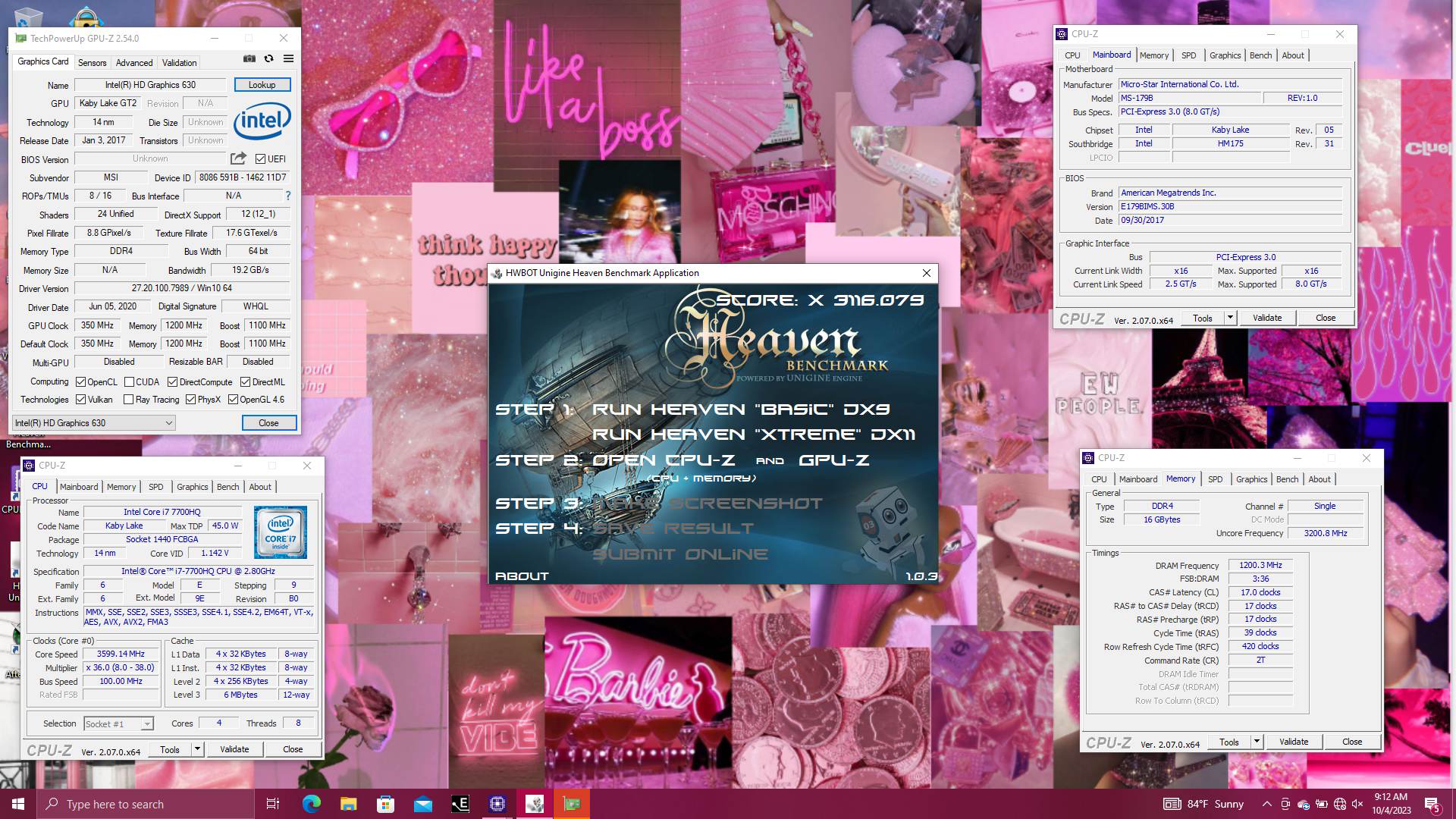
Task: Switch to Sensors tab in GPU-Z
Action: 93,63
